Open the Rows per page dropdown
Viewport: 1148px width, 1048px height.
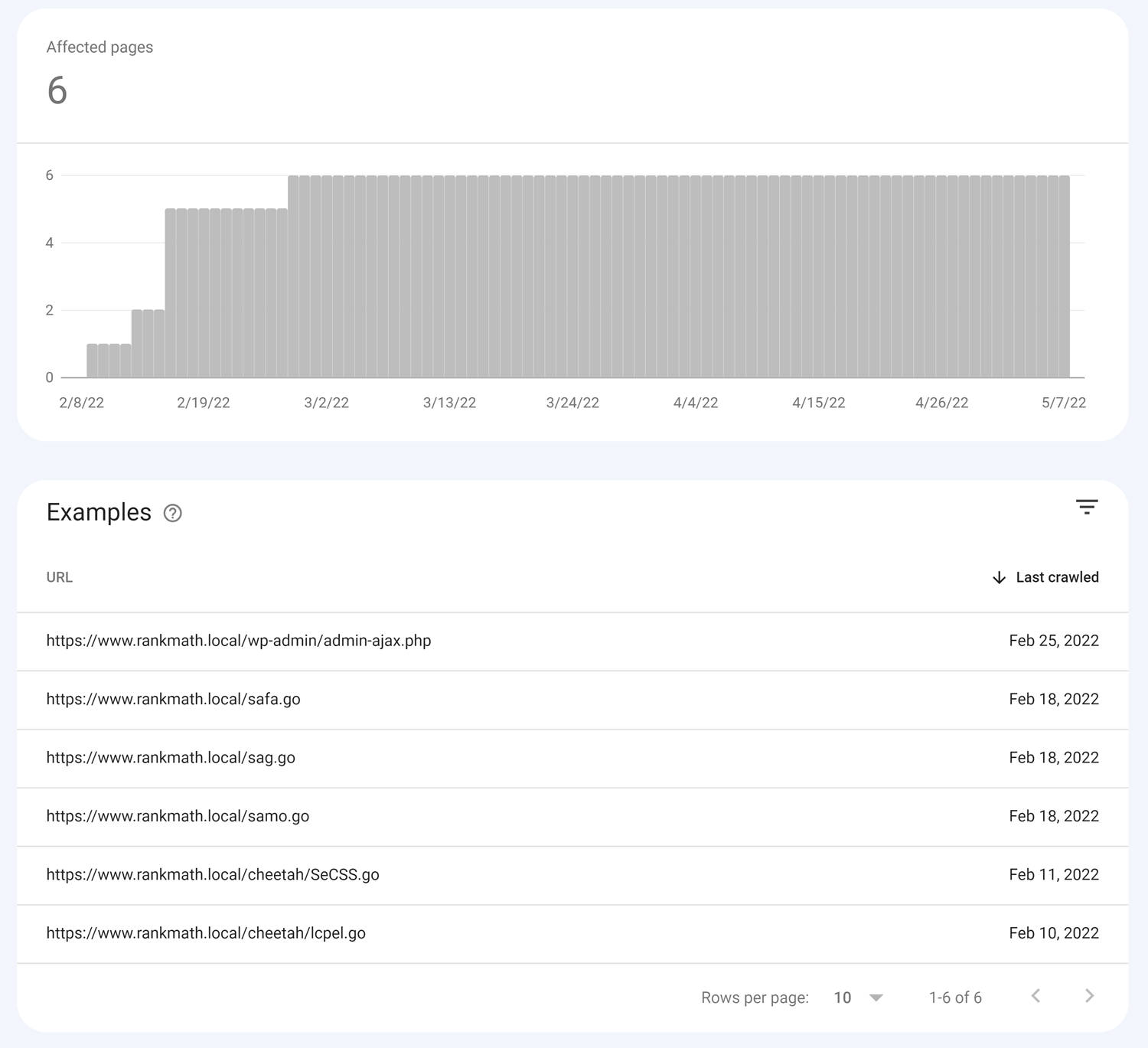tap(859, 997)
